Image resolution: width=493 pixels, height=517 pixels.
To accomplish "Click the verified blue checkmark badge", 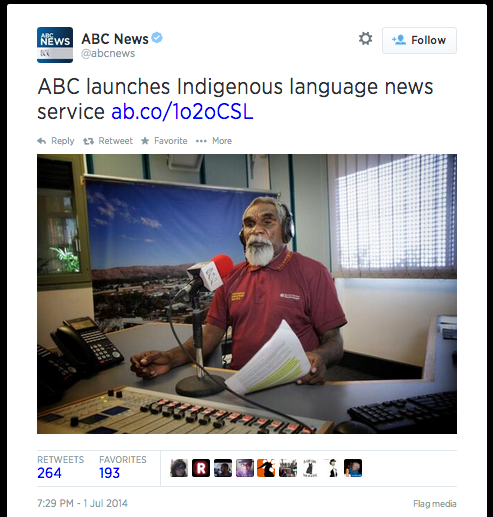I will point(157,38).
